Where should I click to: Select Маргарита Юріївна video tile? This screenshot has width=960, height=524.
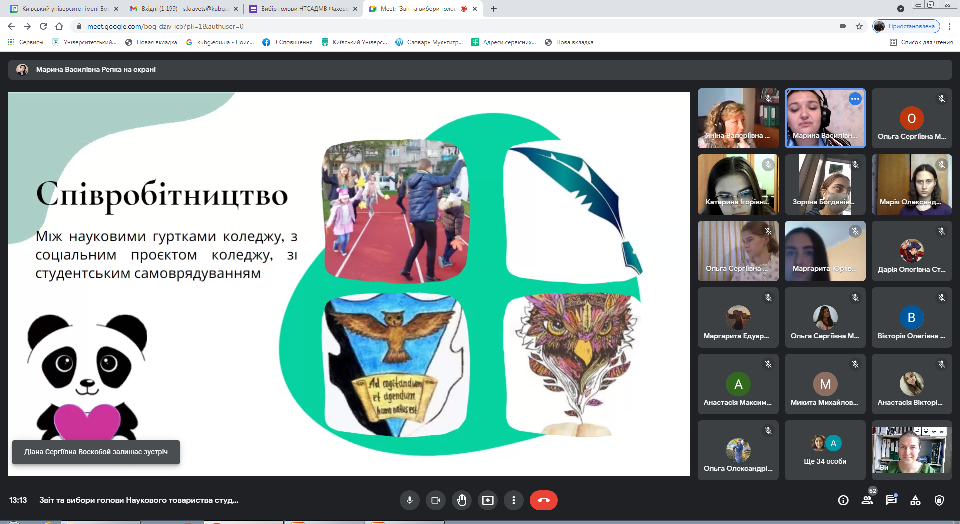tap(825, 251)
